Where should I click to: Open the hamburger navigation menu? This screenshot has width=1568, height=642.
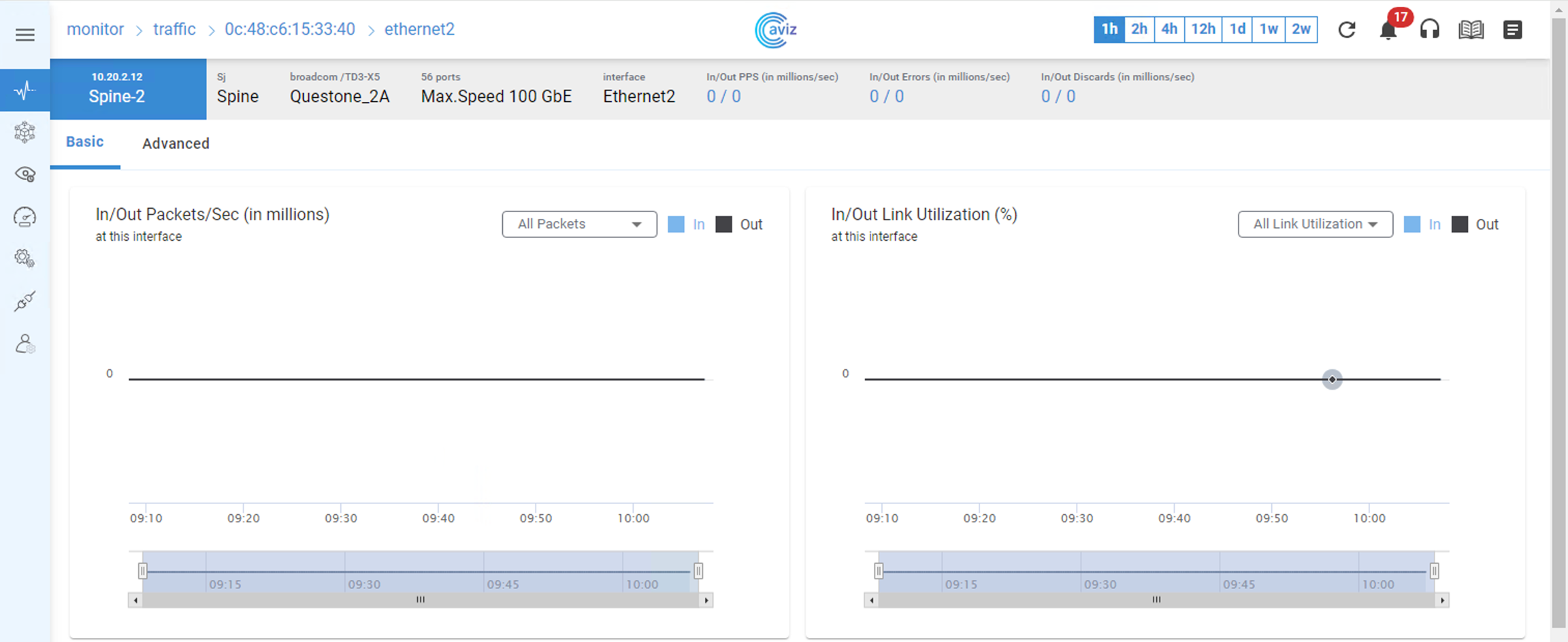coord(25,35)
